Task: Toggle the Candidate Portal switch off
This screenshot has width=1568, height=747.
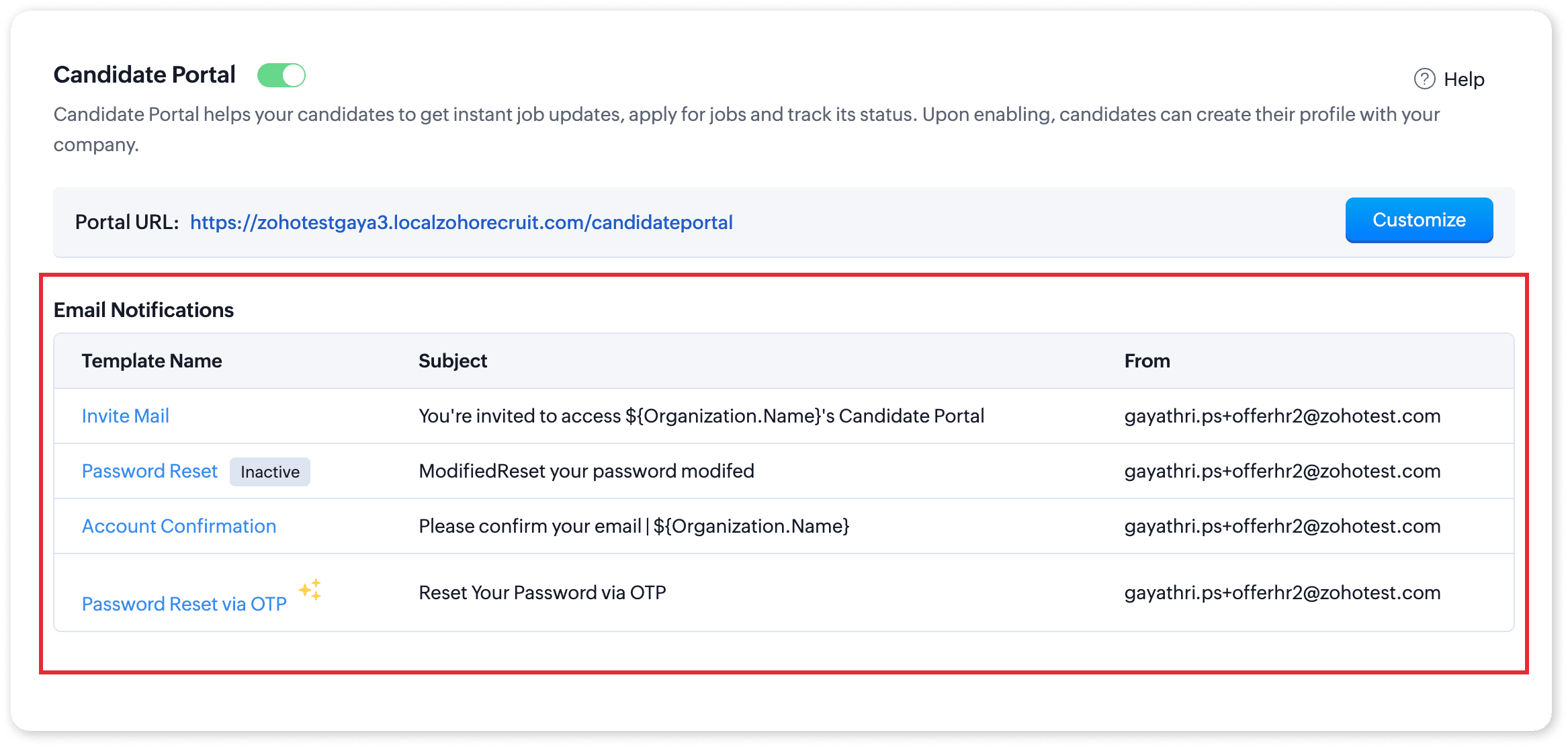Action: [281, 75]
